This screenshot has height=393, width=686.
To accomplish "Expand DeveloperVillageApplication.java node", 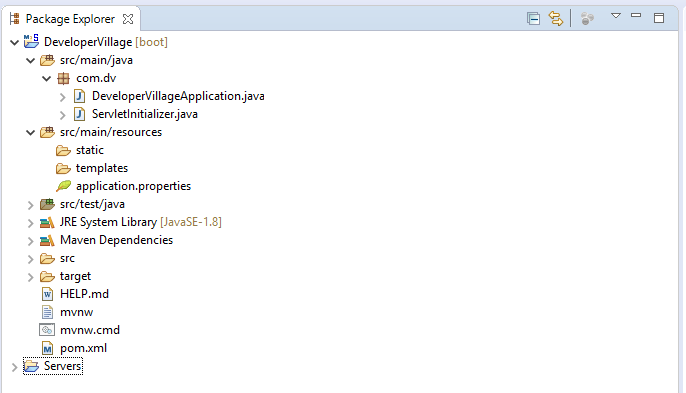I will [x=63, y=97].
